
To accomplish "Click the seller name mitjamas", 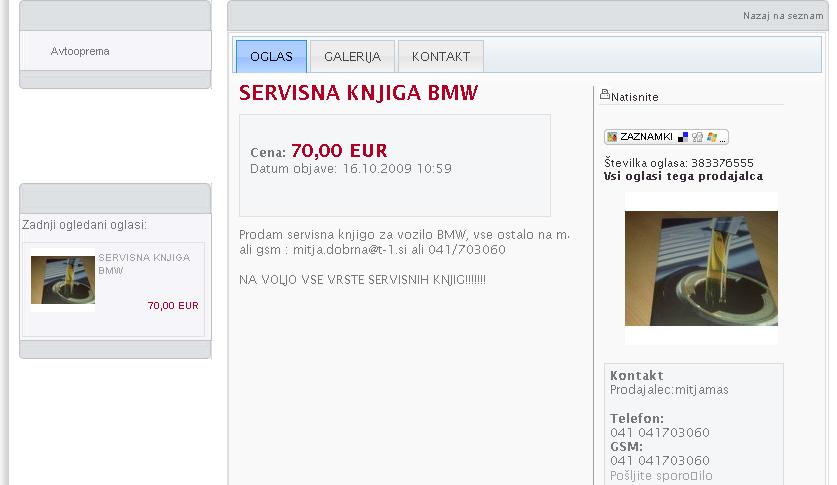I will (x=701, y=390).
